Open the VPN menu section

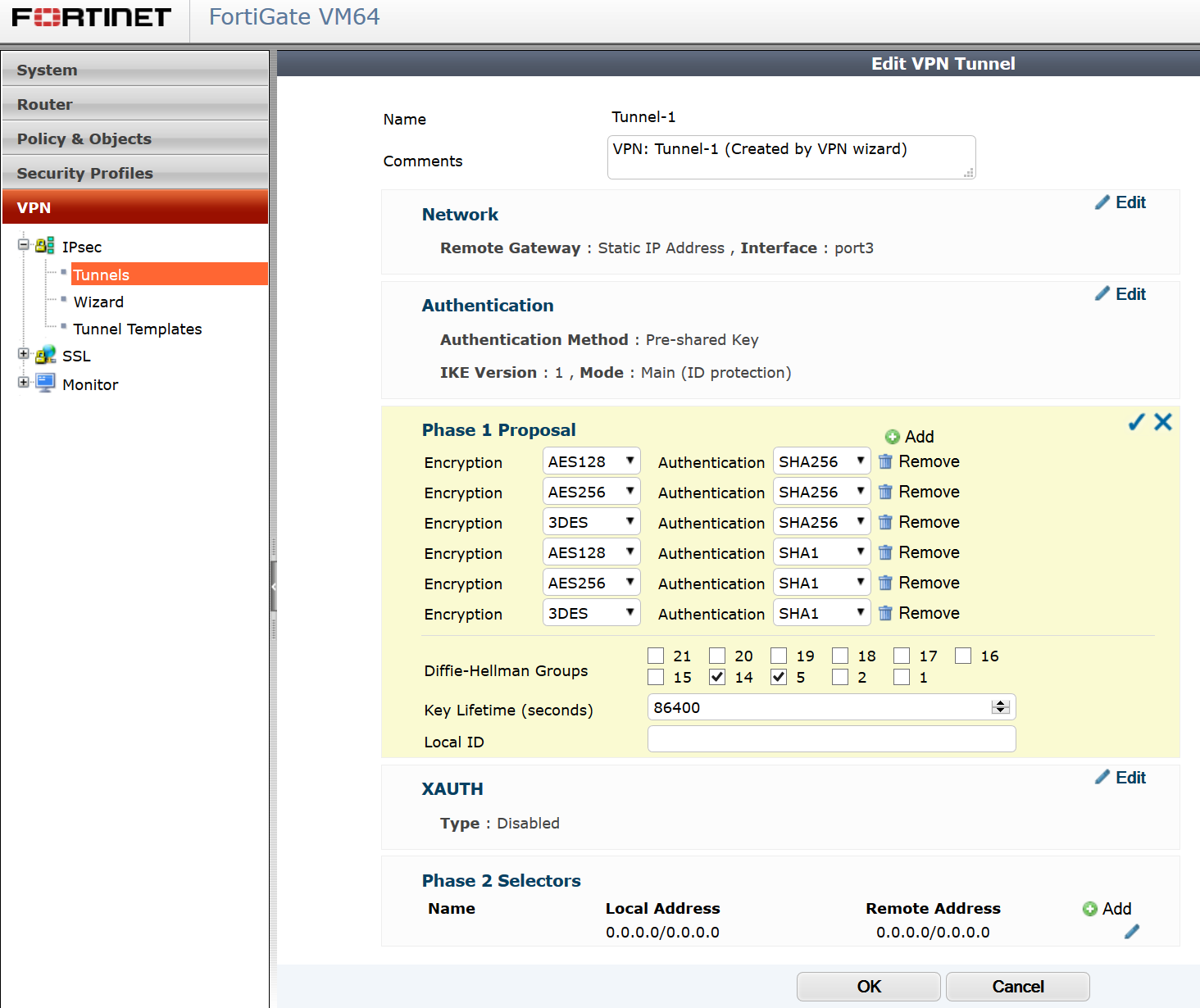tap(135, 207)
